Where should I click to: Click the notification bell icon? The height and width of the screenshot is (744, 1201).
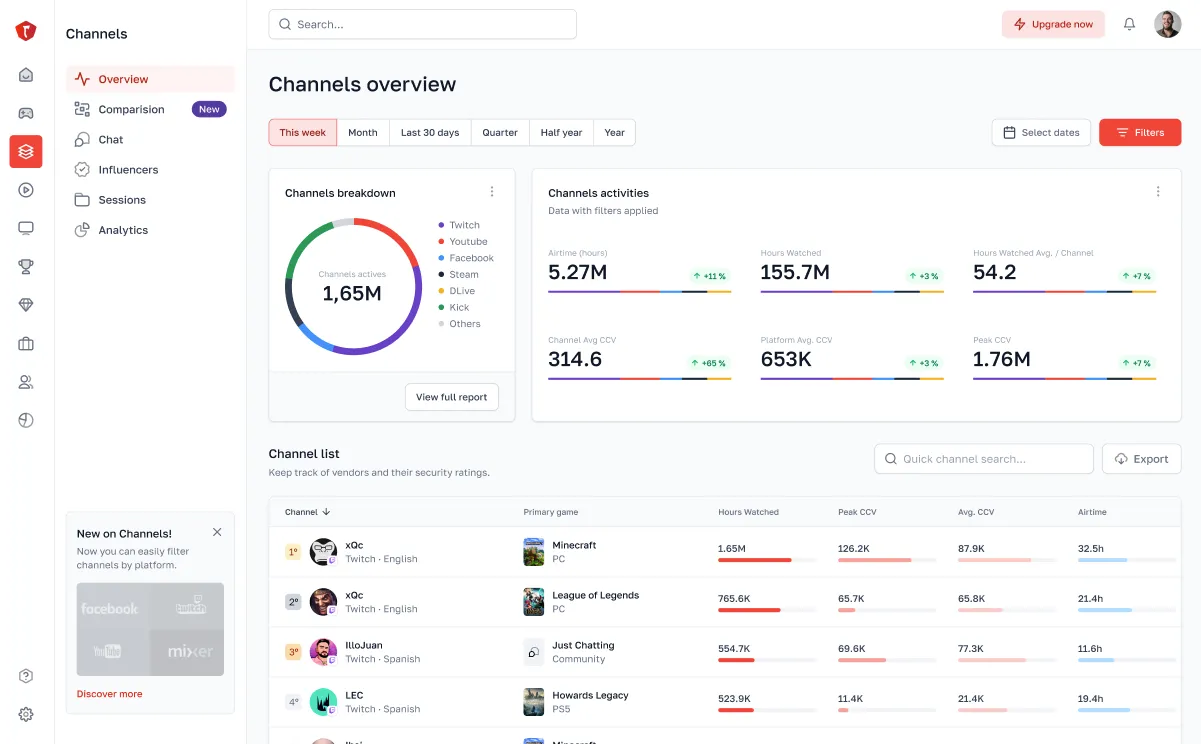coord(1129,24)
